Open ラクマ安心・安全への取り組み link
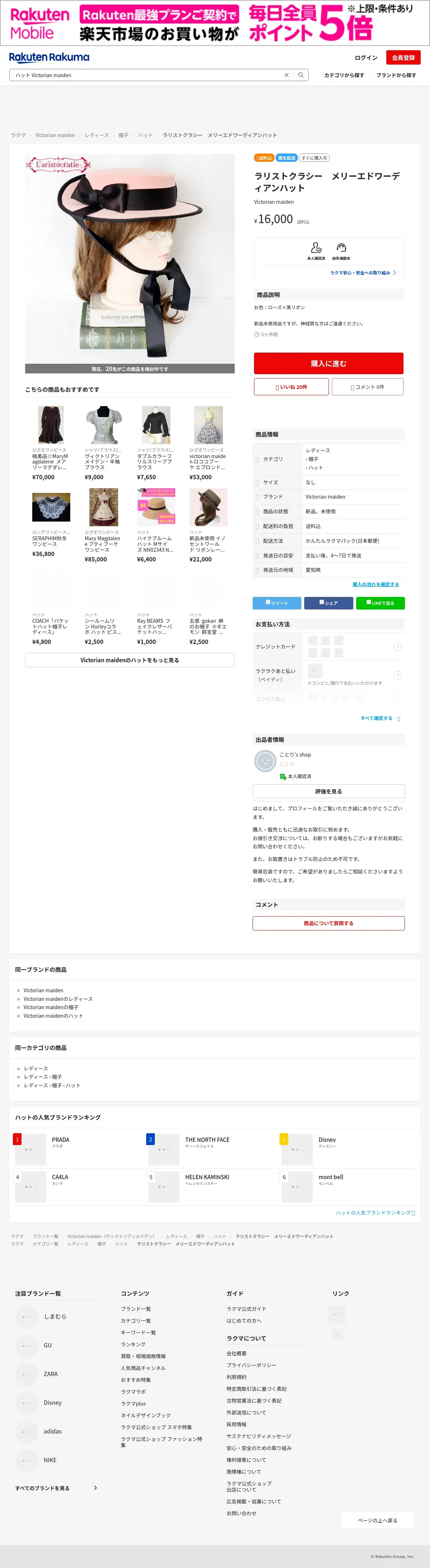 (363, 273)
